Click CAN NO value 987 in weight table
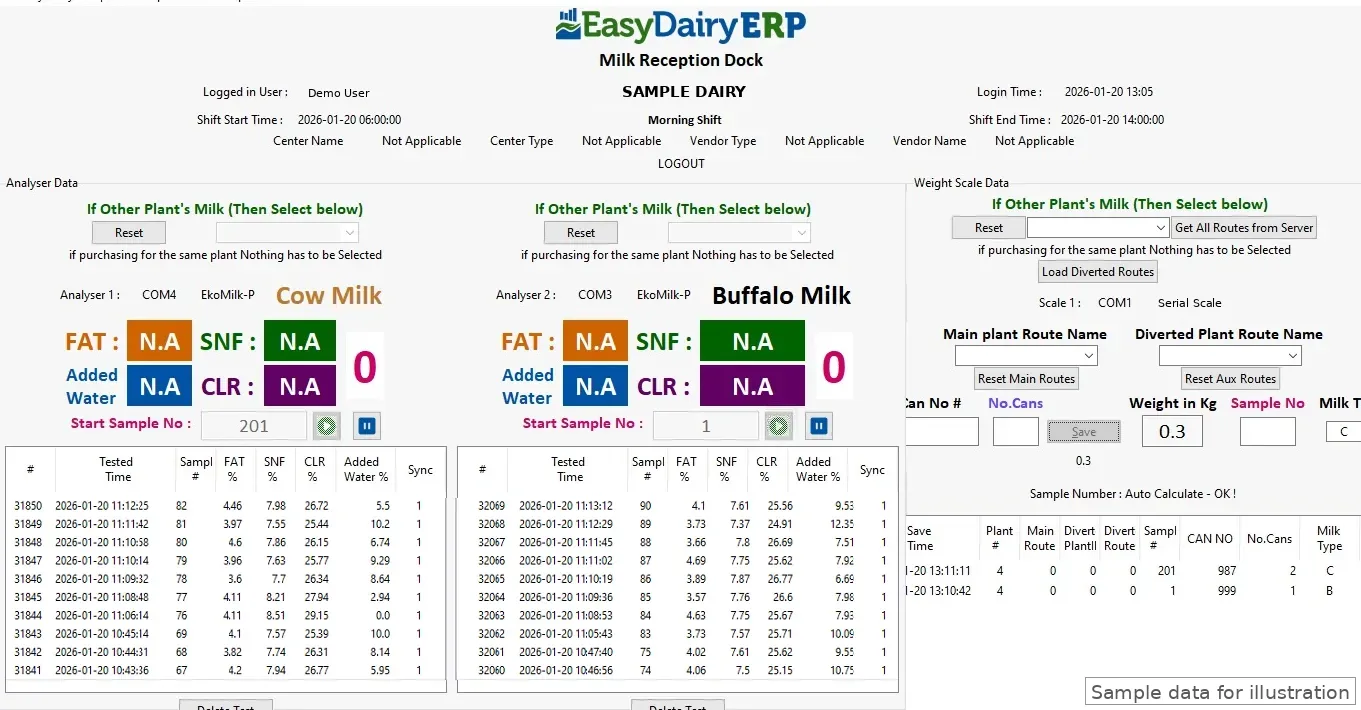 [x=1226, y=570]
